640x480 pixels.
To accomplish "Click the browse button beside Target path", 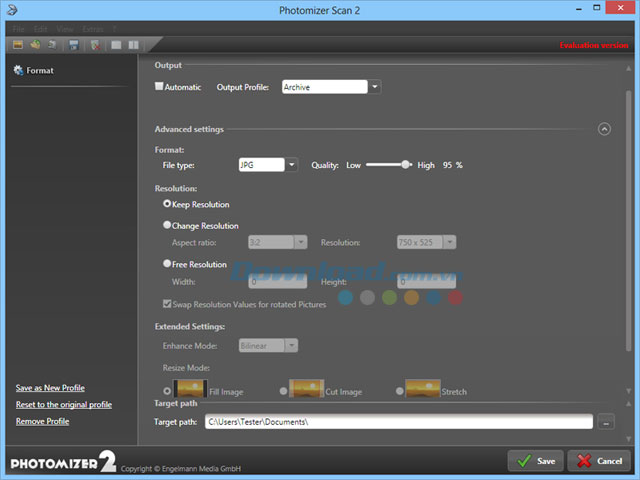I will point(607,423).
